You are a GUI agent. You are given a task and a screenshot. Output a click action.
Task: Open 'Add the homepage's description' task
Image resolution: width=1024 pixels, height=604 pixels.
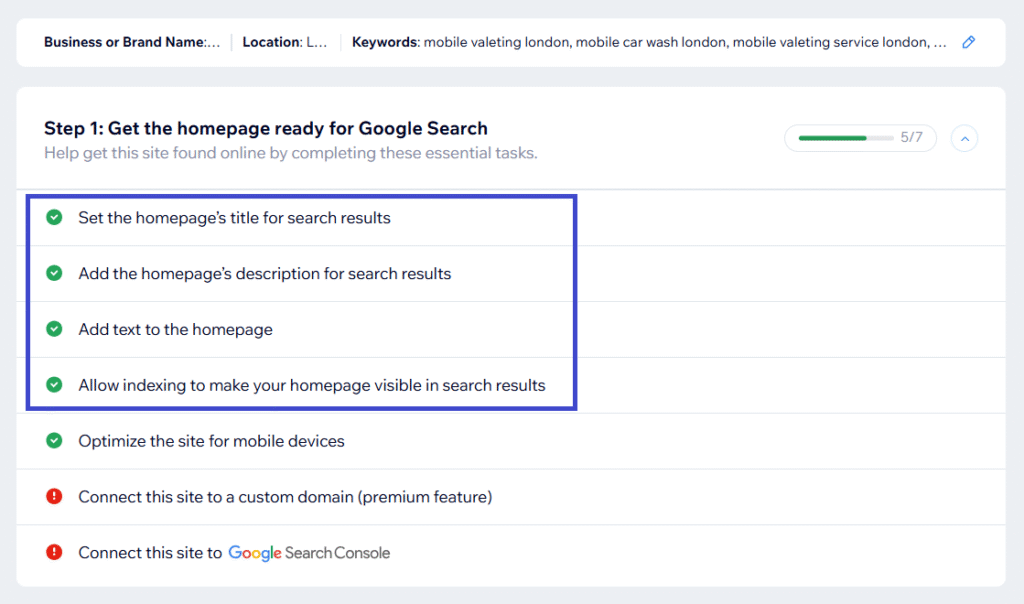coord(264,274)
